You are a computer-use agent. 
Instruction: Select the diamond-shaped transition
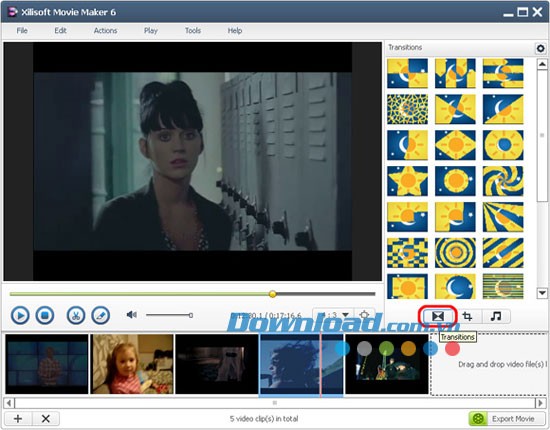click(455, 145)
